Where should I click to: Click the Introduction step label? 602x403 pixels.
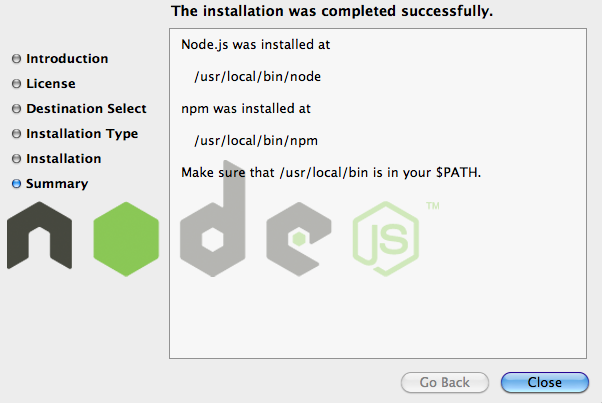point(67,59)
